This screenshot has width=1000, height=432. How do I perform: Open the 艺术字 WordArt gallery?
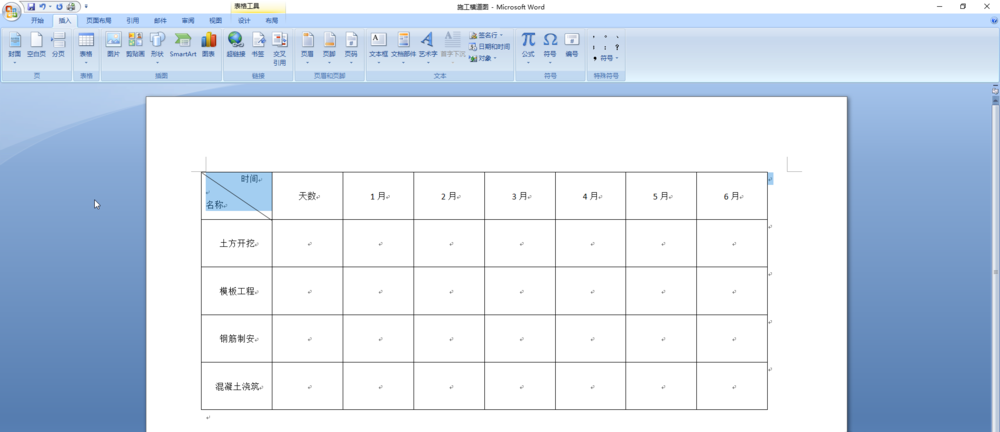click(428, 47)
